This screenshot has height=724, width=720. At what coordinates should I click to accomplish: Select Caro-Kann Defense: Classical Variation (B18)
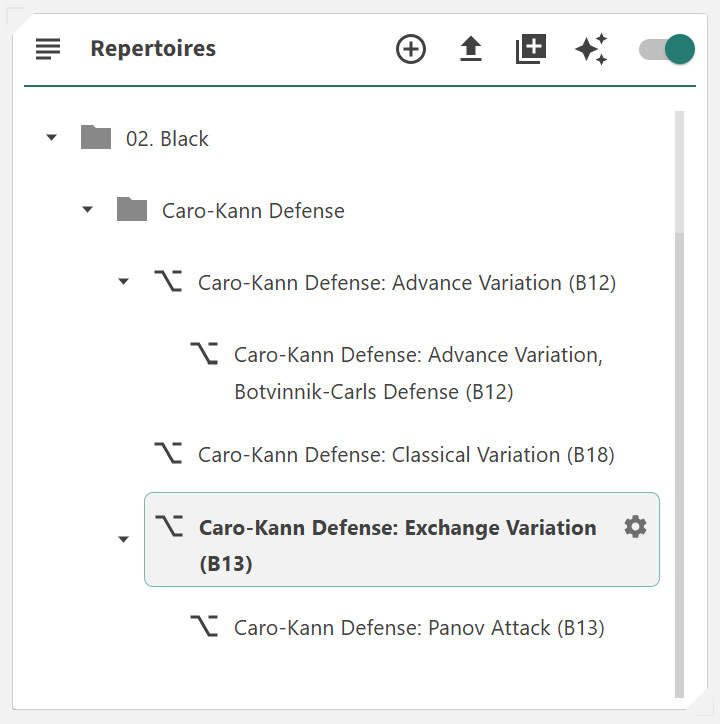[406, 455]
